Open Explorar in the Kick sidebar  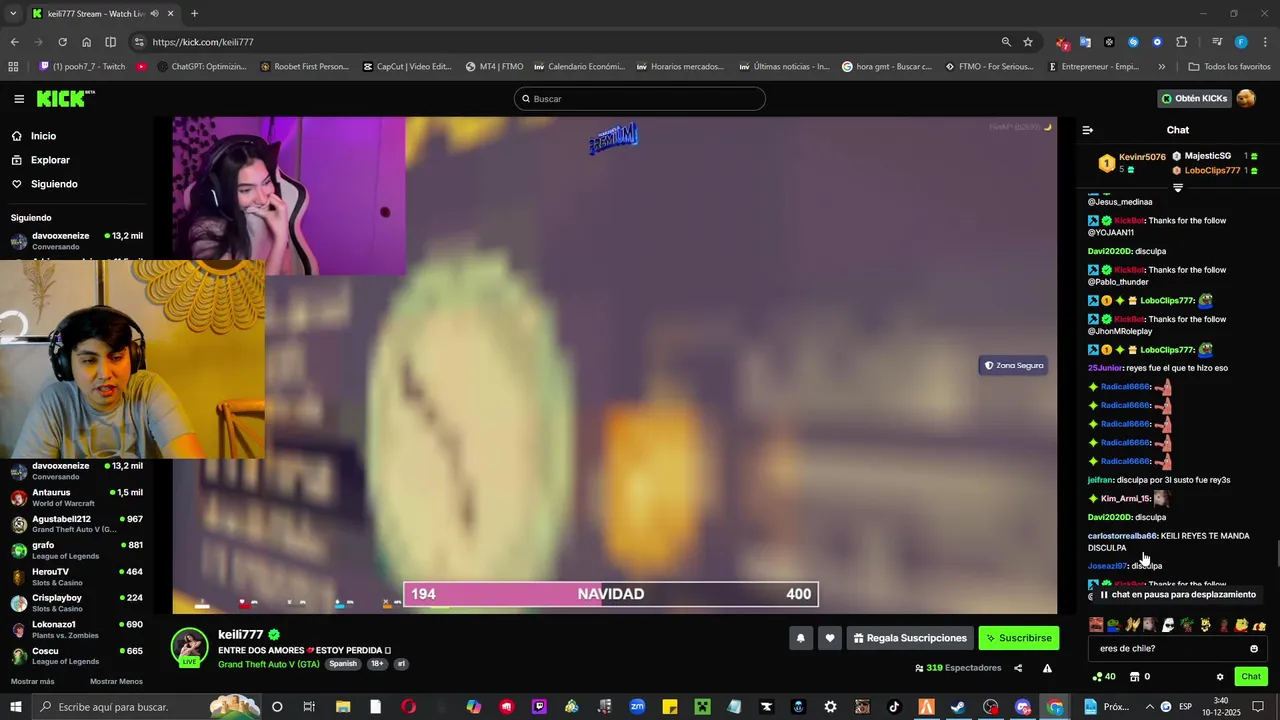(x=50, y=160)
